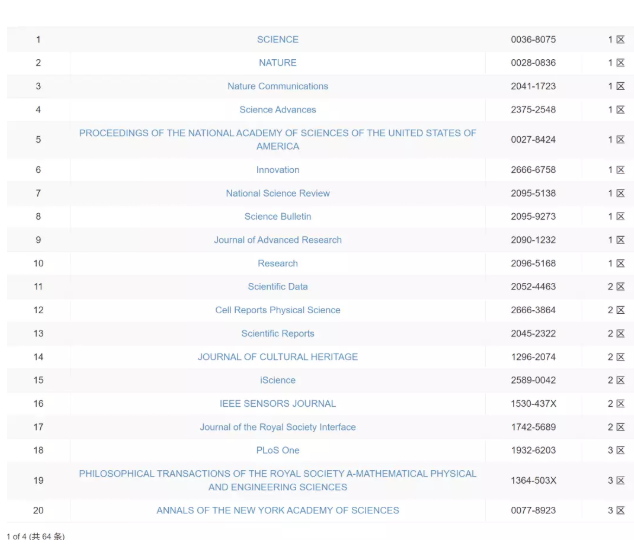Select ISSN 2090-1232 cell
Screen dimensions: 634x546
[533, 240]
